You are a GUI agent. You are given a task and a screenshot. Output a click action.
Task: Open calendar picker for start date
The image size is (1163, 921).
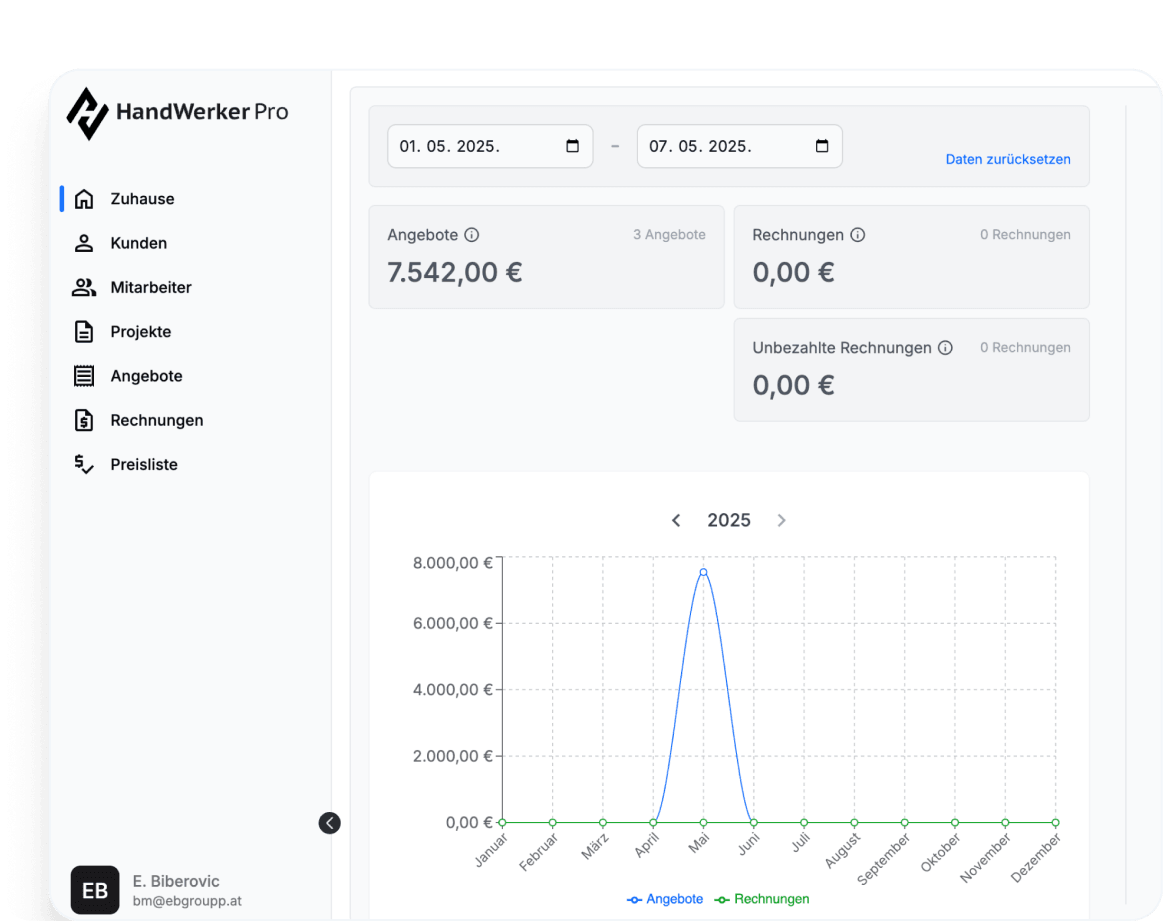pyautogui.click(x=573, y=146)
